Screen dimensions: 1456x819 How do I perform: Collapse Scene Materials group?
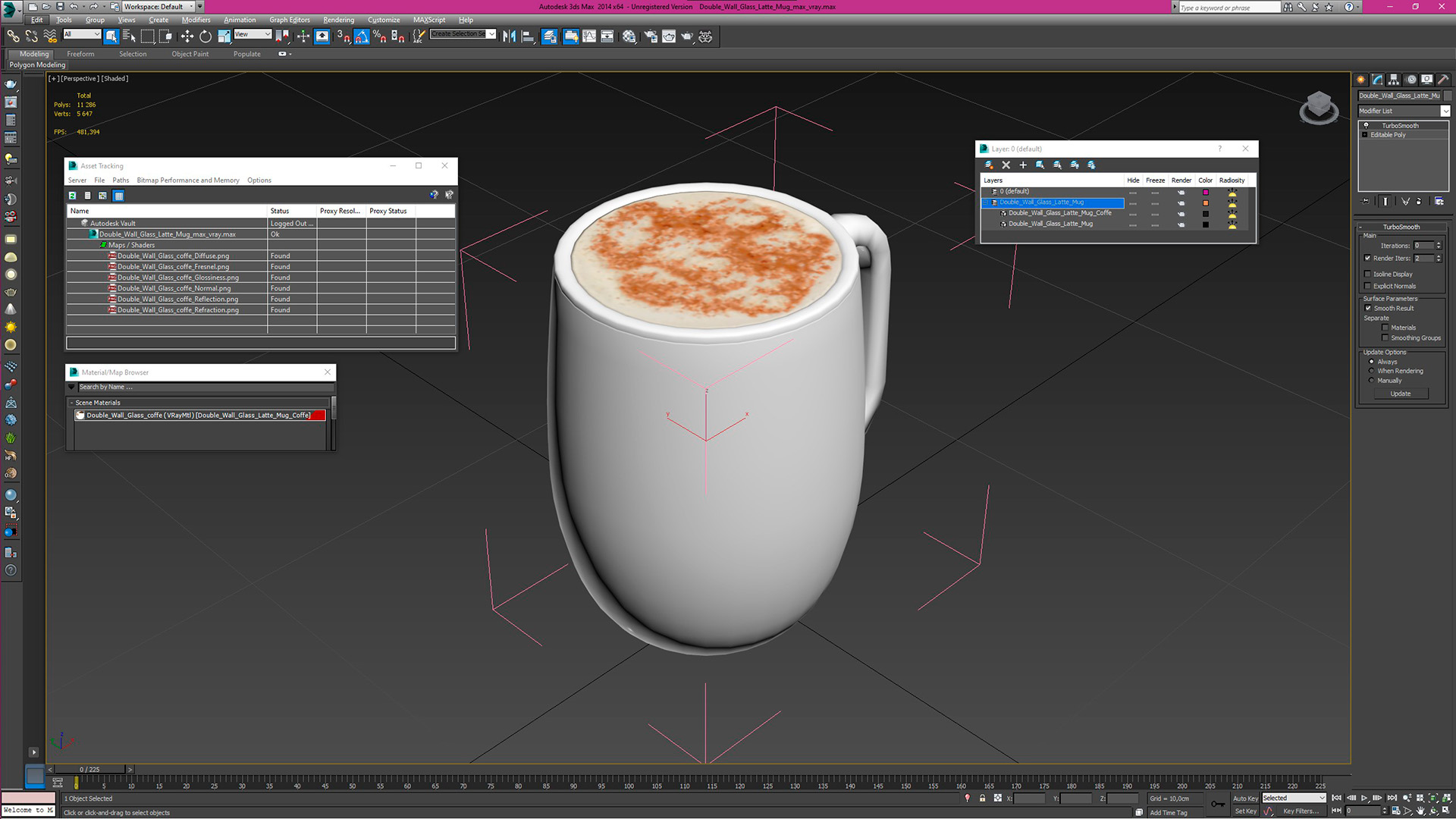71,403
